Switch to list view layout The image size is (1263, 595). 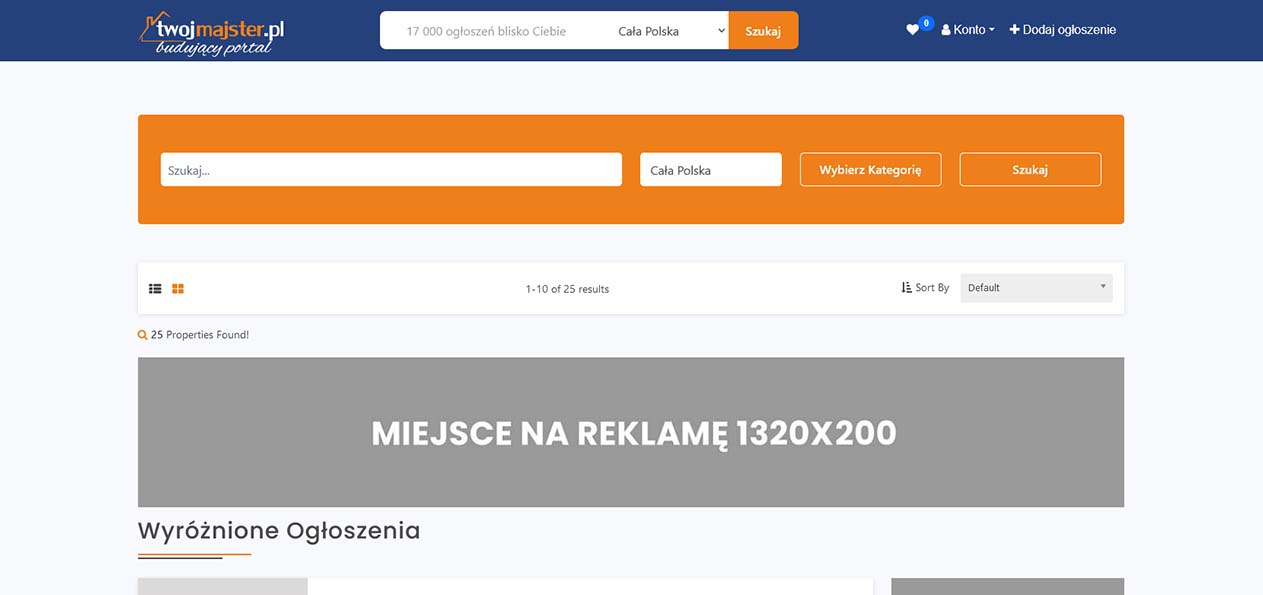click(155, 289)
